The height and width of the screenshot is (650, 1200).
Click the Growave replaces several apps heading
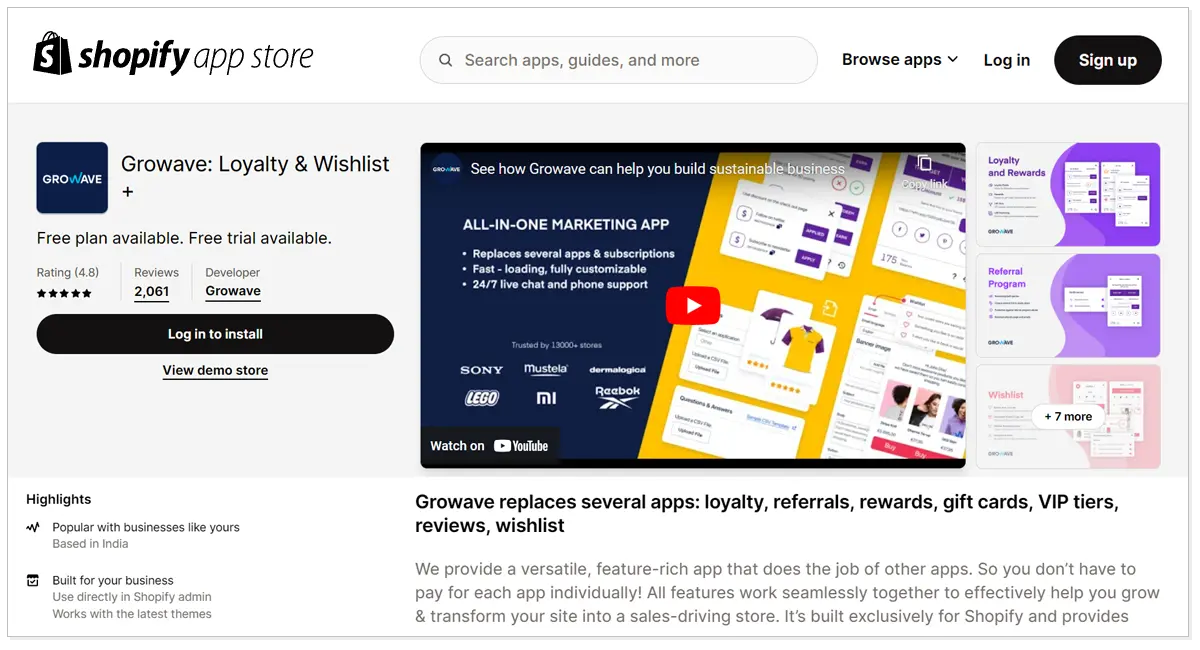point(767,513)
